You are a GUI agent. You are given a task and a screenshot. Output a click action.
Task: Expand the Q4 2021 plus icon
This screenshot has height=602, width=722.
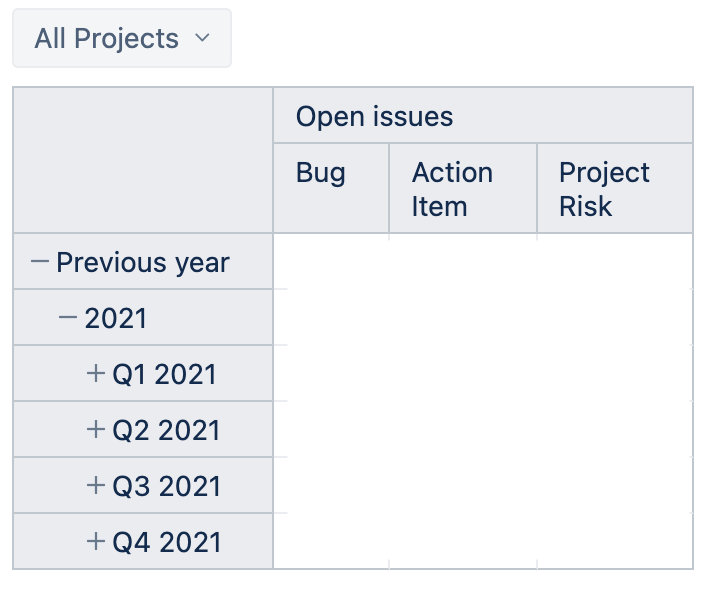click(x=96, y=542)
